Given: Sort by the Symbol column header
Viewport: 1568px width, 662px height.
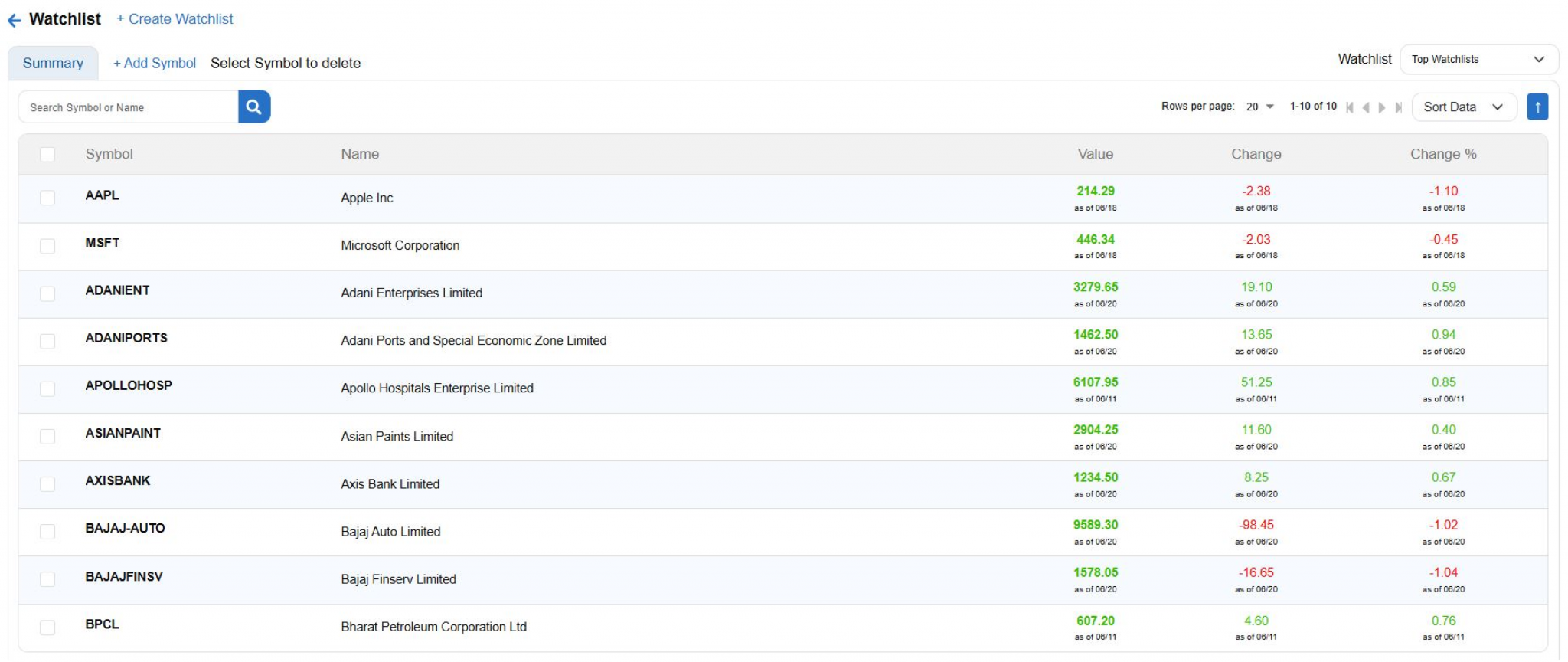Looking at the screenshot, I should (109, 154).
